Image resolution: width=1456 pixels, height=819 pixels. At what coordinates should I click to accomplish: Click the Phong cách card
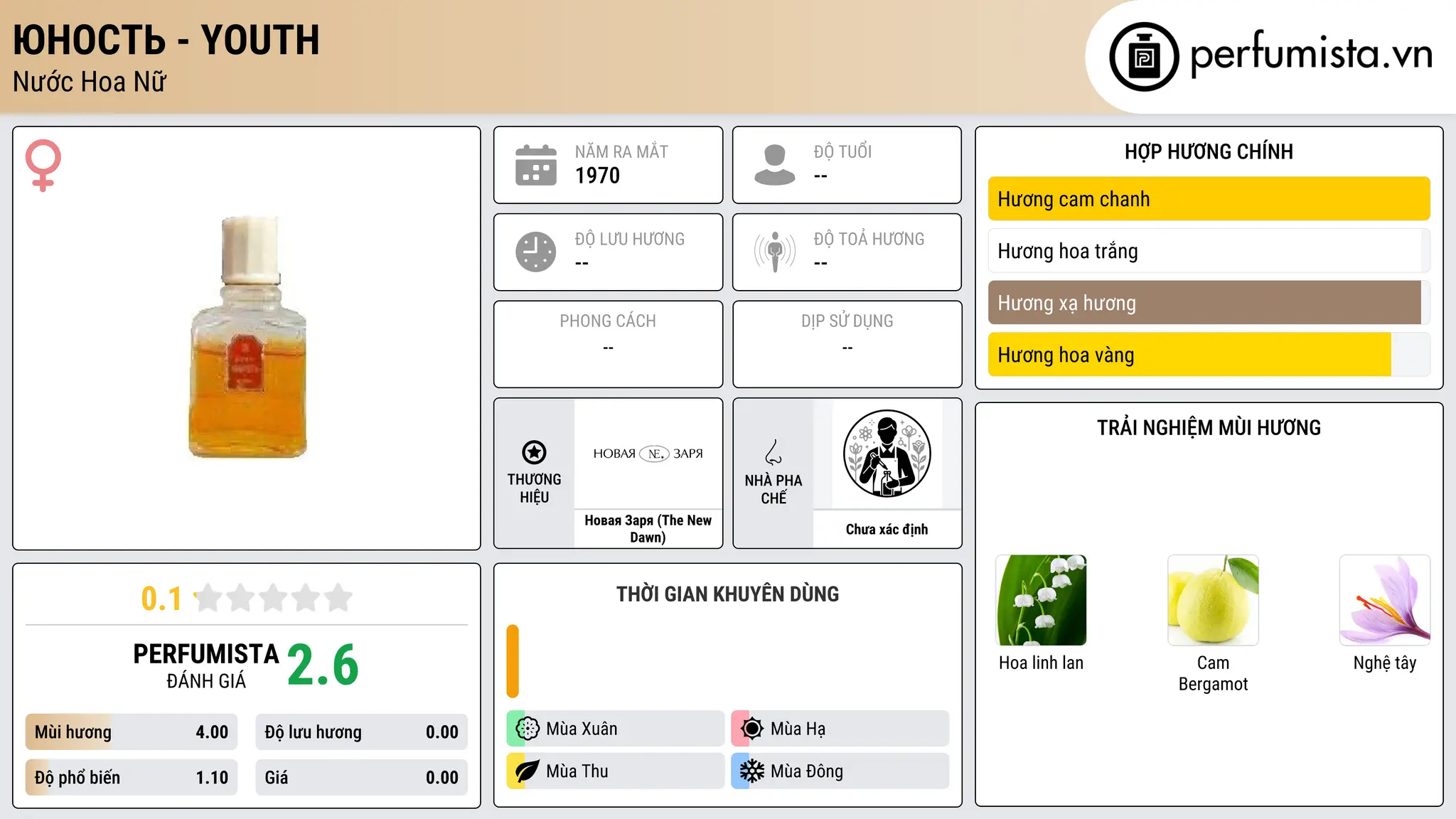(608, 344)
